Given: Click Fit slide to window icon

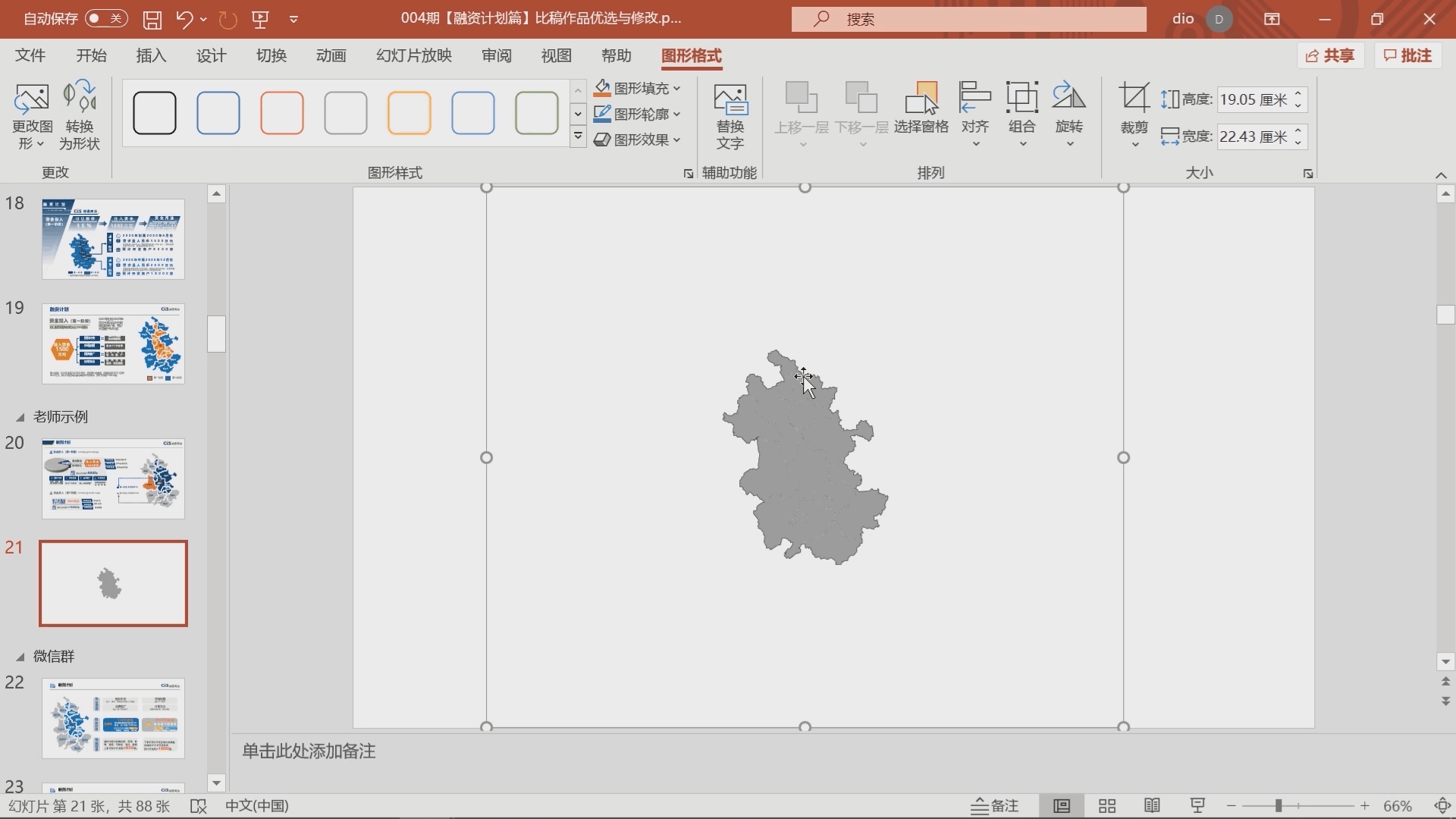Looking at the screenshot, I should pyautogui.click(x=1442, y=806).
